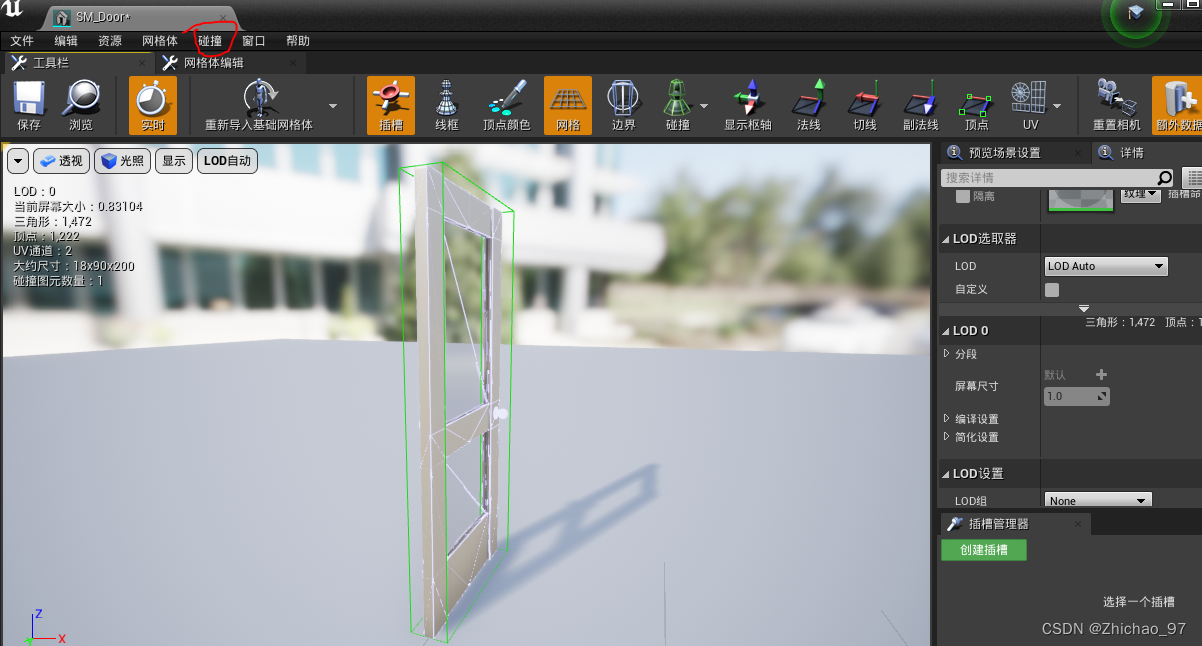Click the 搜索详情 search field
The height and width of the screenshot is (646, 1202).
click(1049, 177)
